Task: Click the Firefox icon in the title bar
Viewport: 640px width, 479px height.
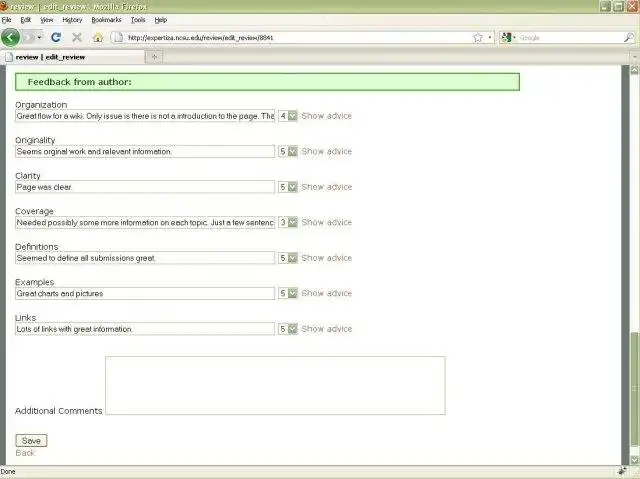Action: click(4, 7)
